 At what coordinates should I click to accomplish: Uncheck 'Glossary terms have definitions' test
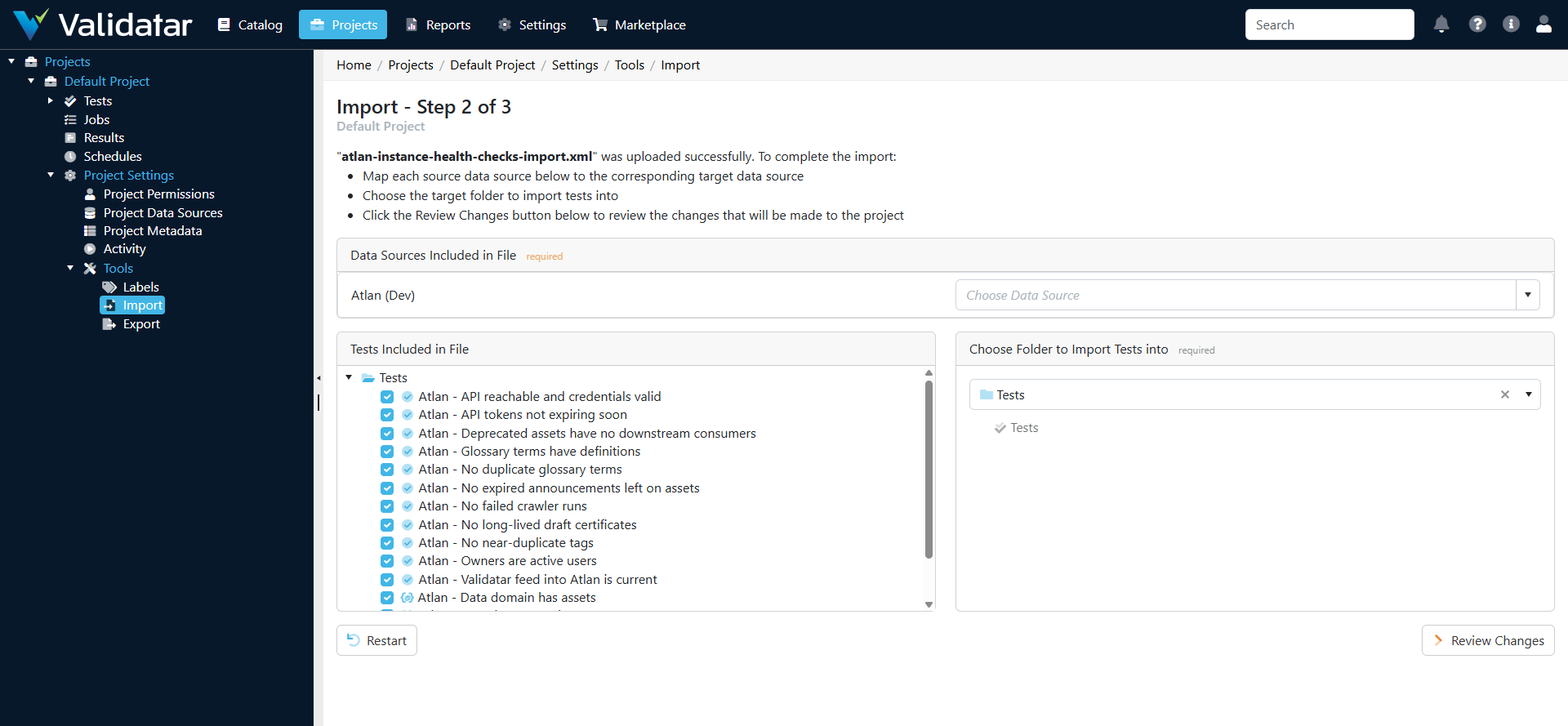[x=387, y=452]
